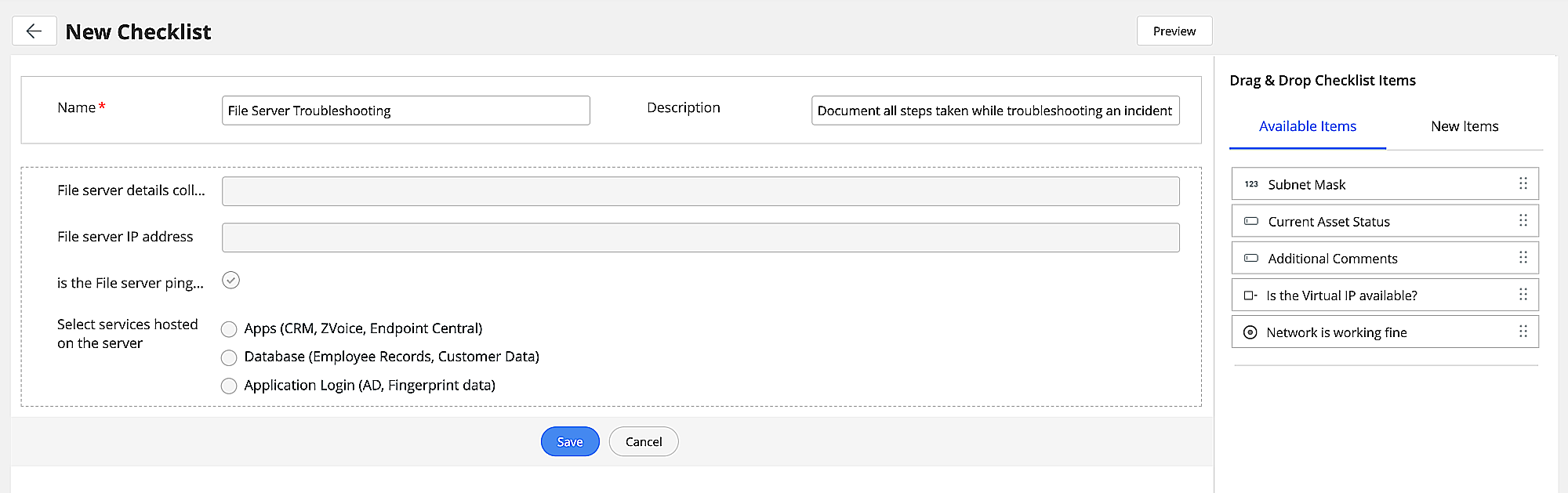Toggle the File server ping checkmark
The height and width of the screenshot is (493, 1568).
(x=230, y=281)
